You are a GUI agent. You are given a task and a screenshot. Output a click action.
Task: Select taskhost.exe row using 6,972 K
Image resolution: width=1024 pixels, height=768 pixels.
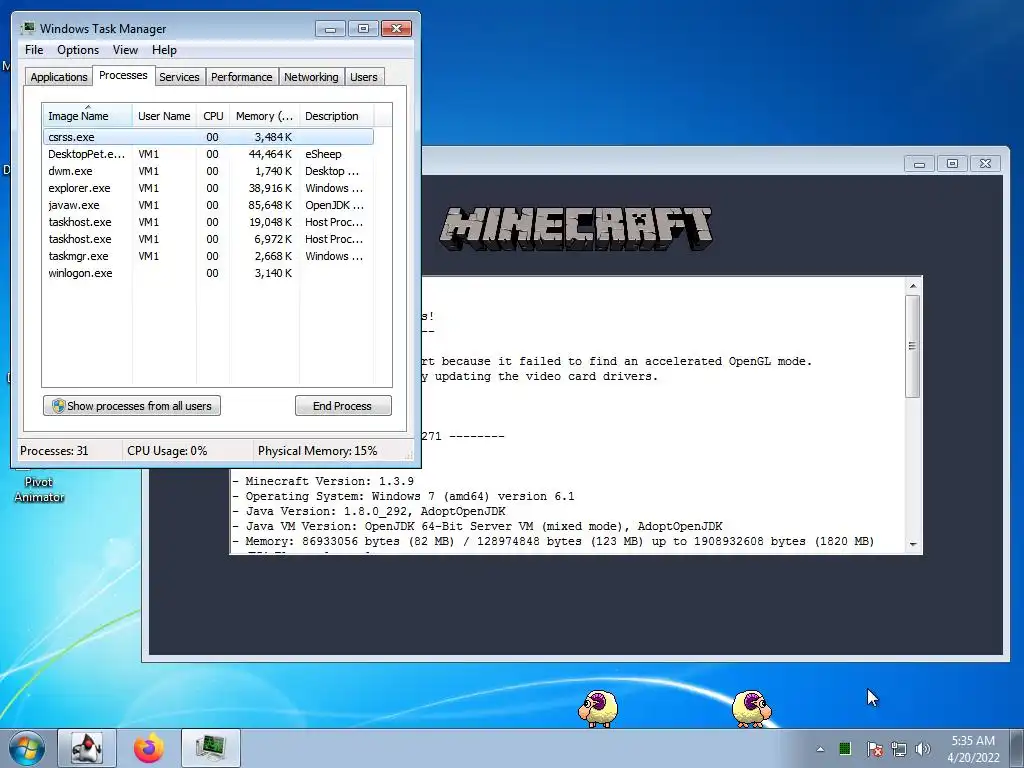[208, 239]
